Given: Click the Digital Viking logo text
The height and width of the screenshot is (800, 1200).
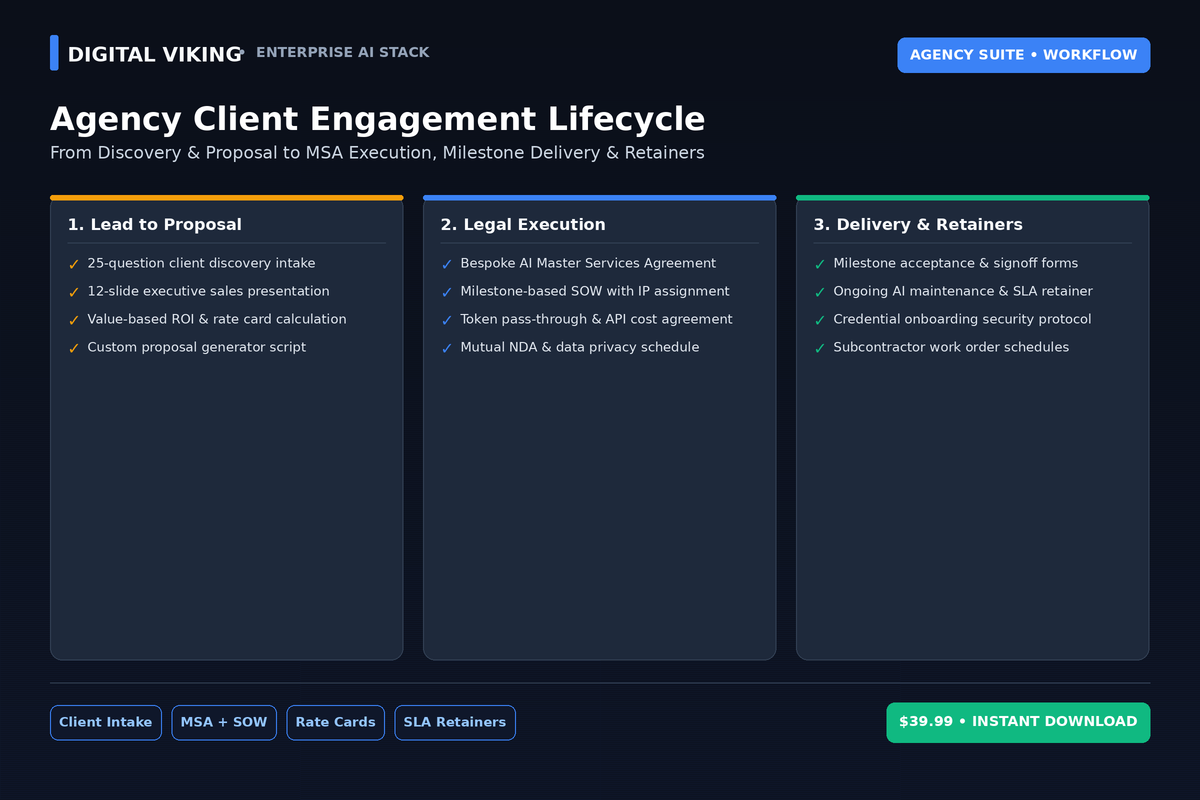Looking at the screenshot, I should tap(154, 55).
